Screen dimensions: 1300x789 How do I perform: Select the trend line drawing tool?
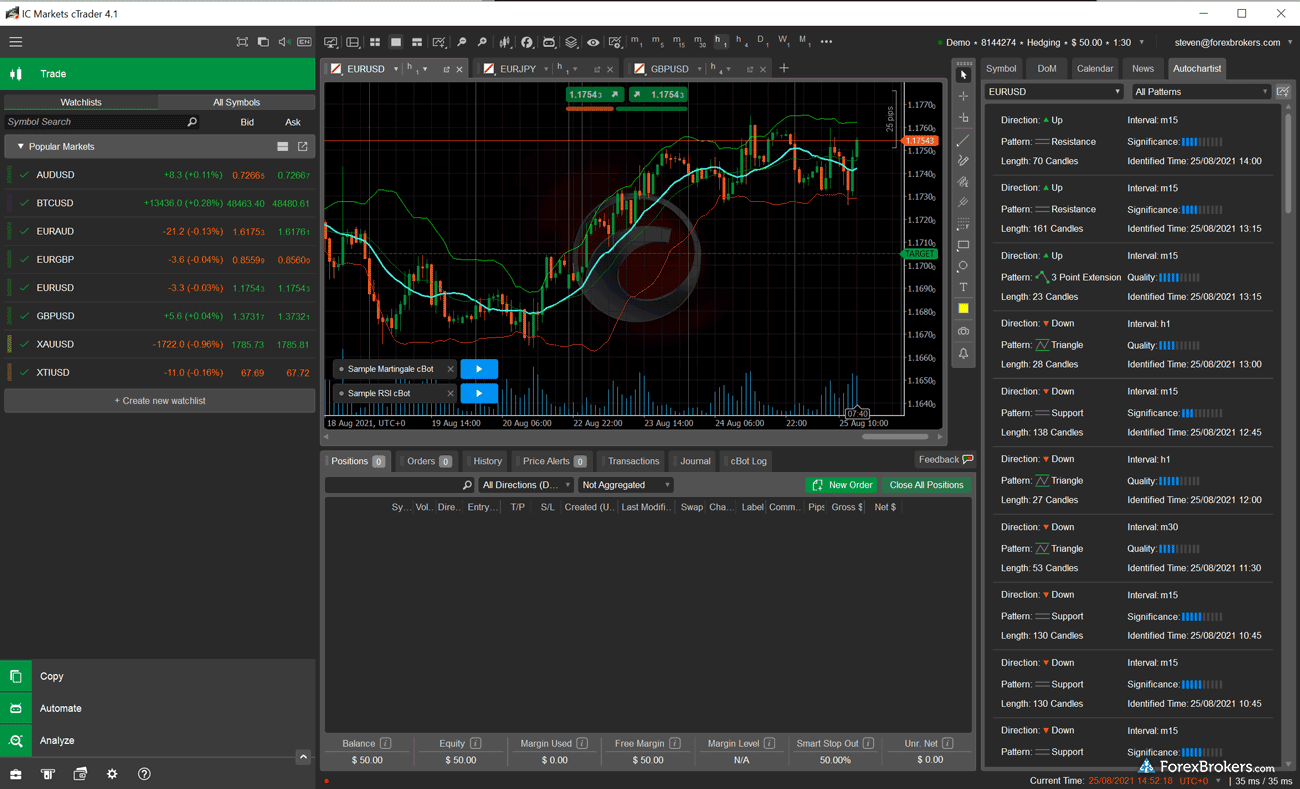click(x=963, y=140)
